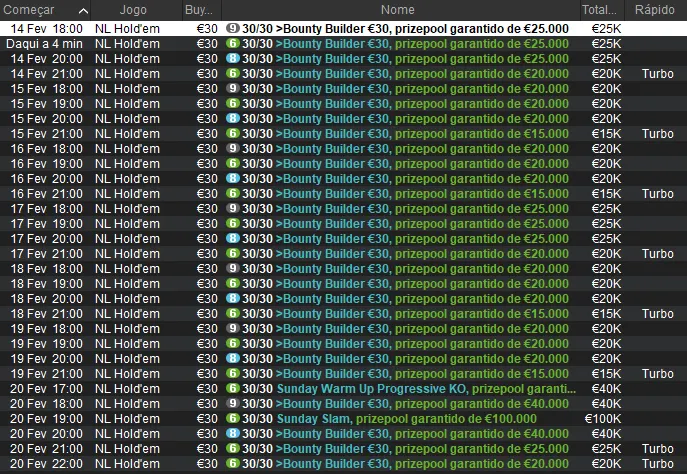Click '19 Fev 20:00' start time
This screenshot has width=687, height=474.
coord(46,359)
